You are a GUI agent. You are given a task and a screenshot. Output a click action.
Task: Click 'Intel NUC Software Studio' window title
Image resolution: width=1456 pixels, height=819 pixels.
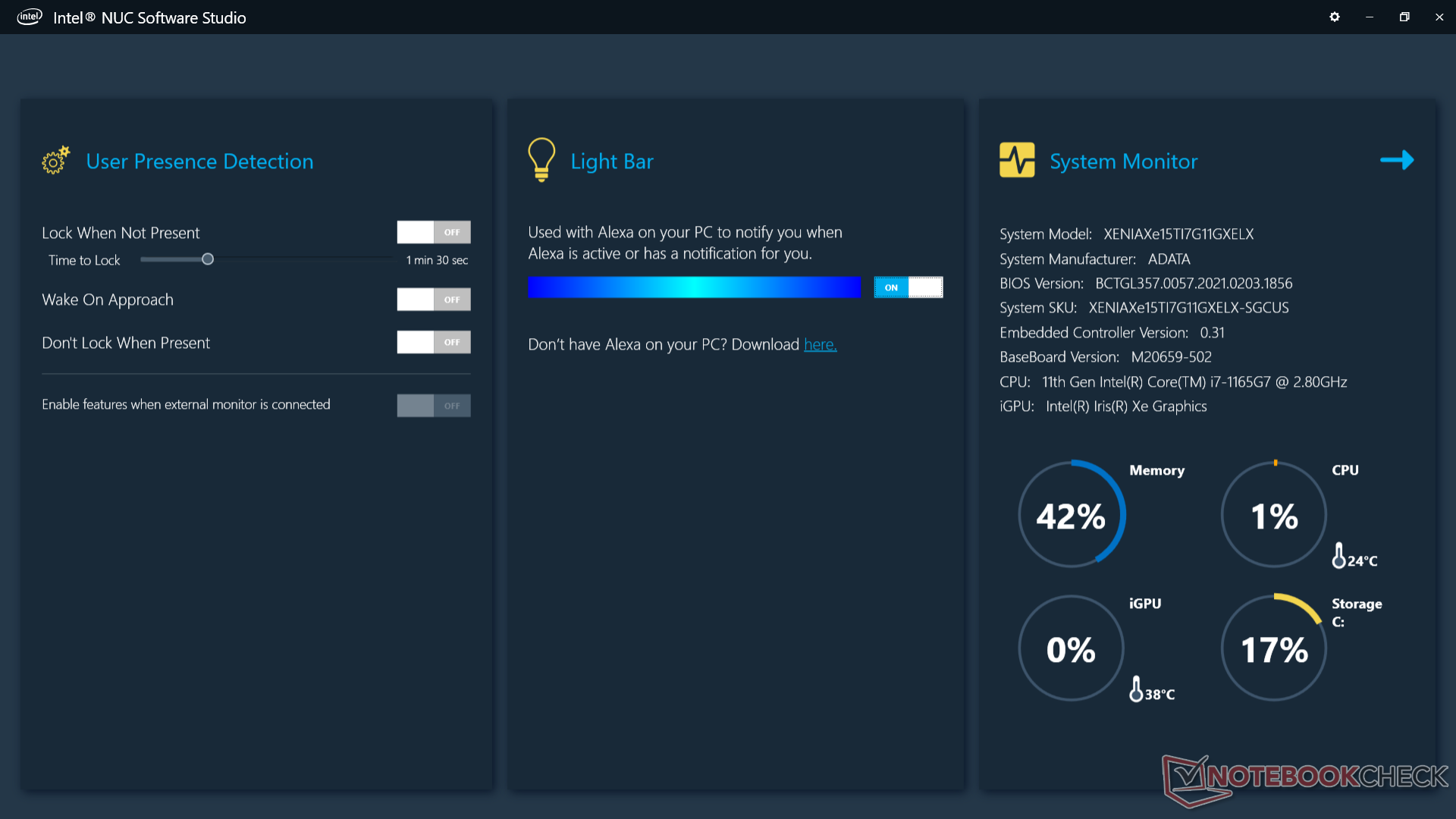(x=149, y=17)
